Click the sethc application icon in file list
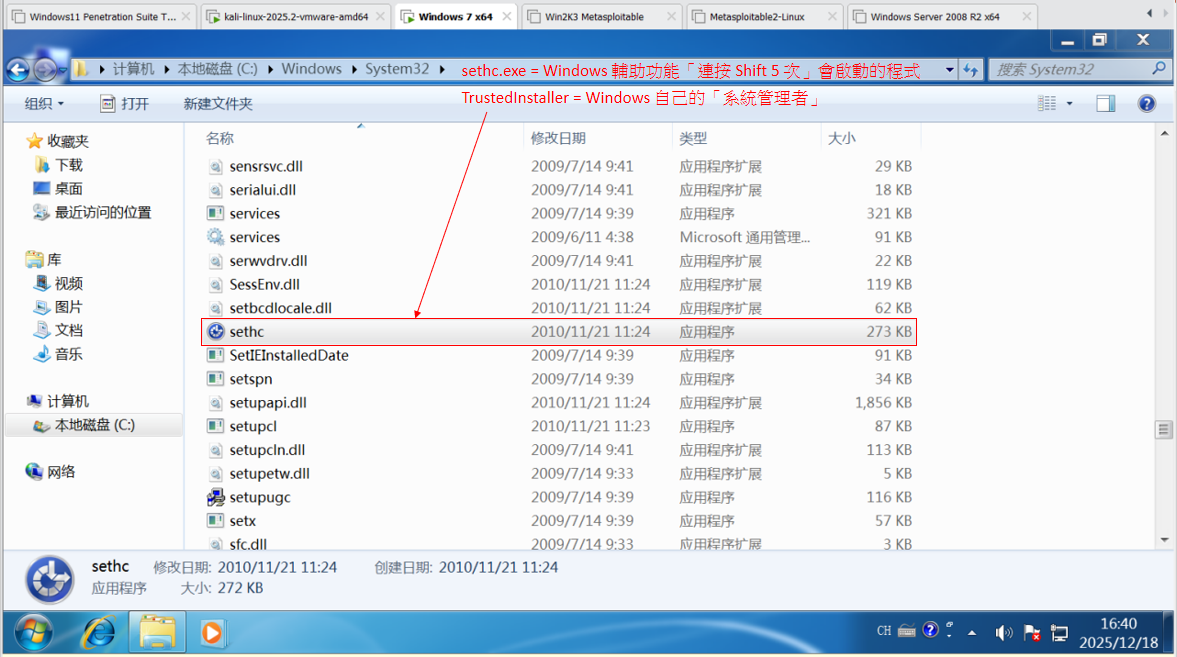This screenshot has width=1177, height=657. (x=216, y=331)
